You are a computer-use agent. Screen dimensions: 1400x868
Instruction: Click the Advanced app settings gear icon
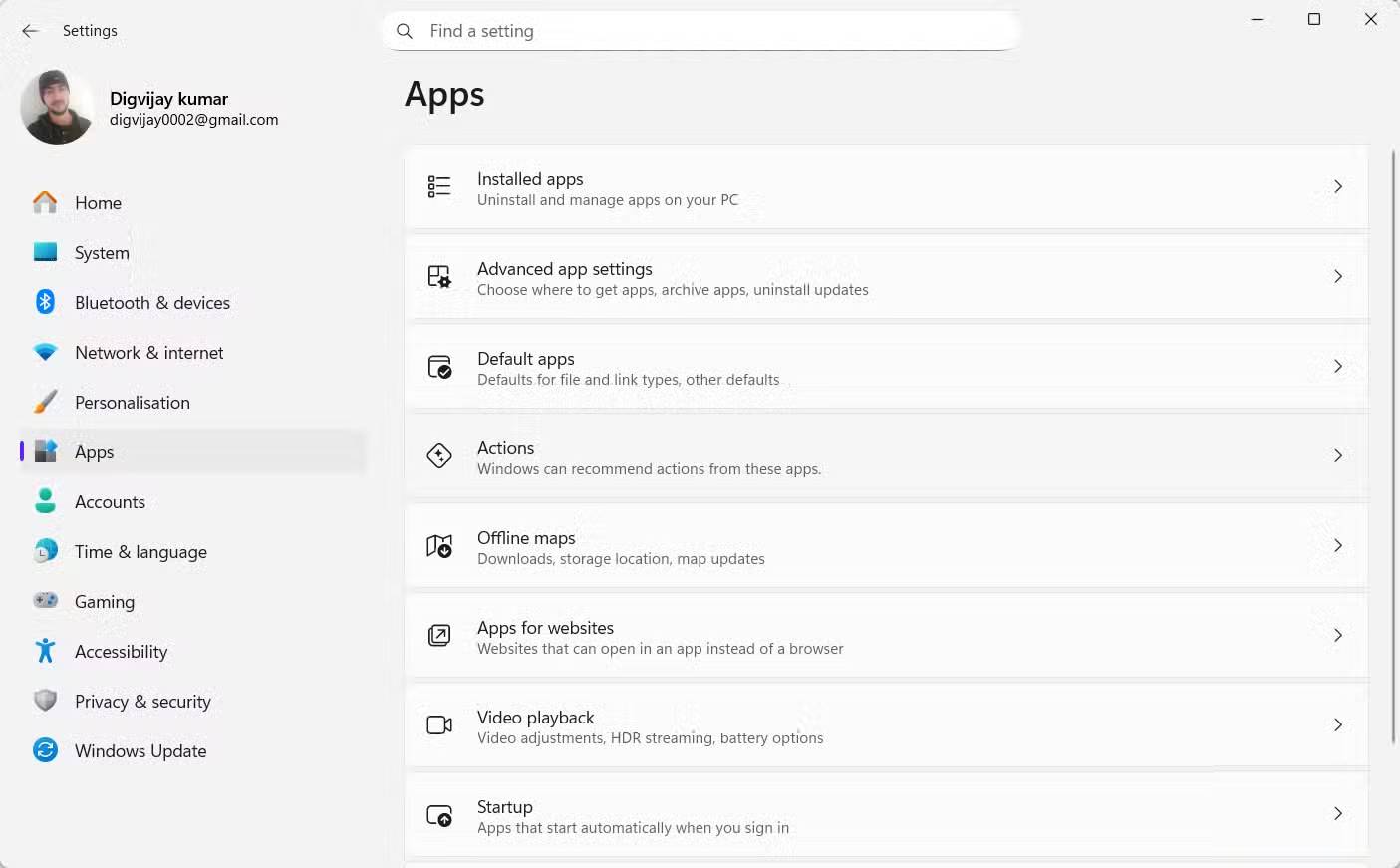click(x=439, y=277)
